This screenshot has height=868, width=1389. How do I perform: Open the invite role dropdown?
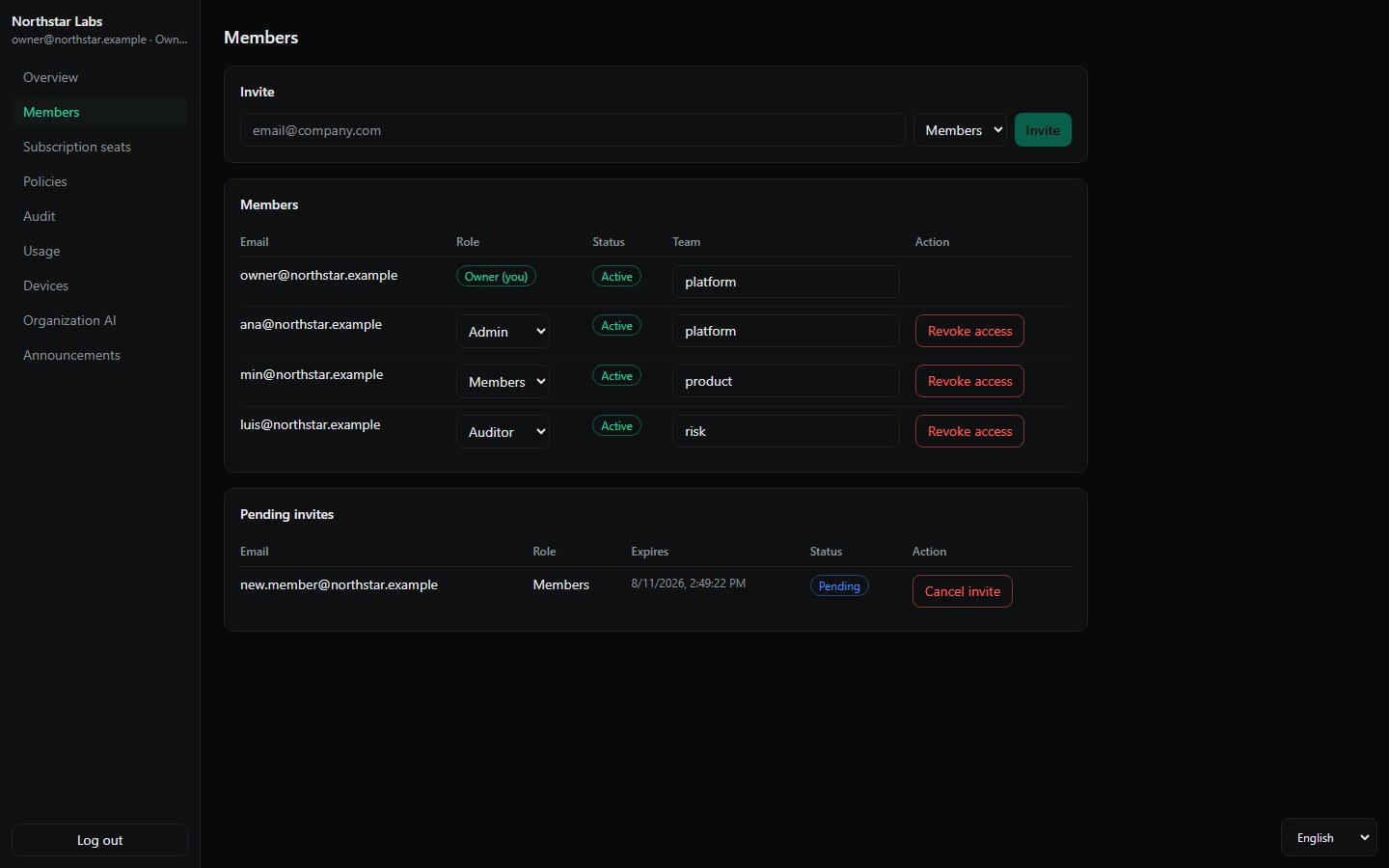(x=960, y=130)
